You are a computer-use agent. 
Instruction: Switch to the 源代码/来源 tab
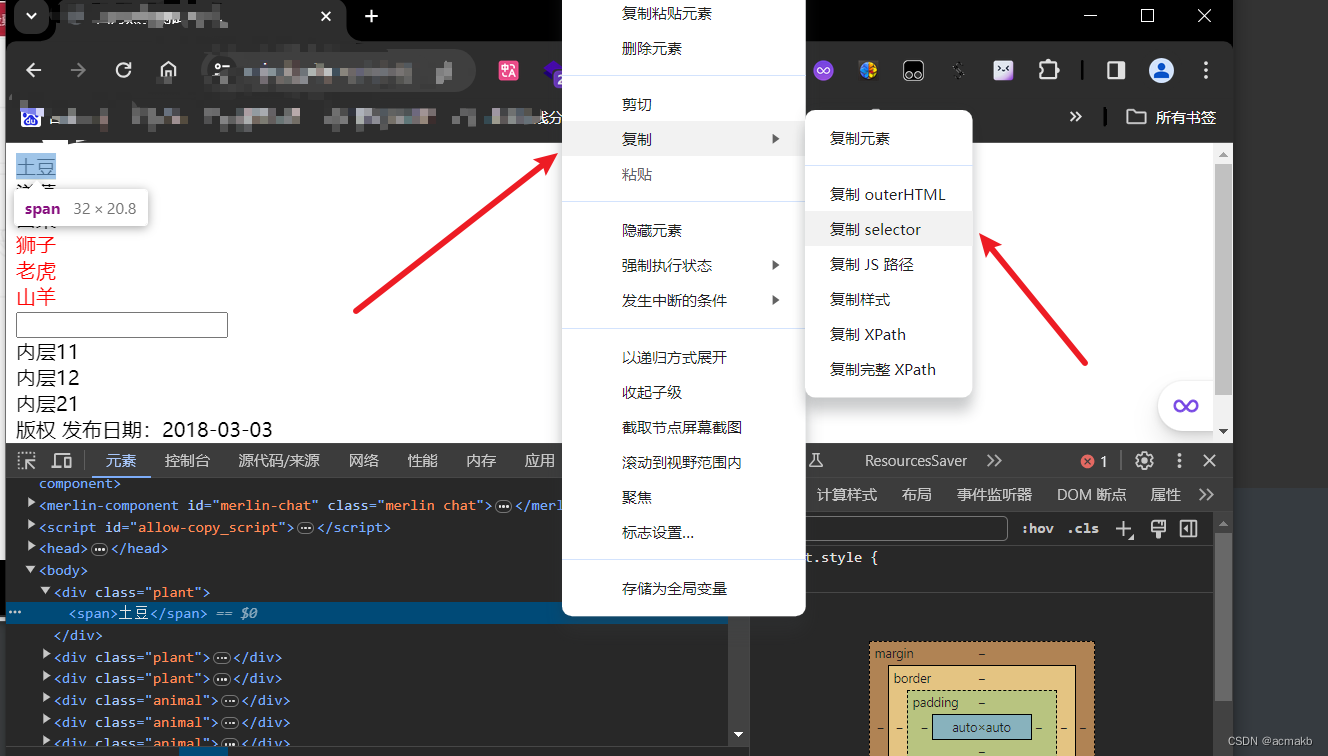coord(279,461)
